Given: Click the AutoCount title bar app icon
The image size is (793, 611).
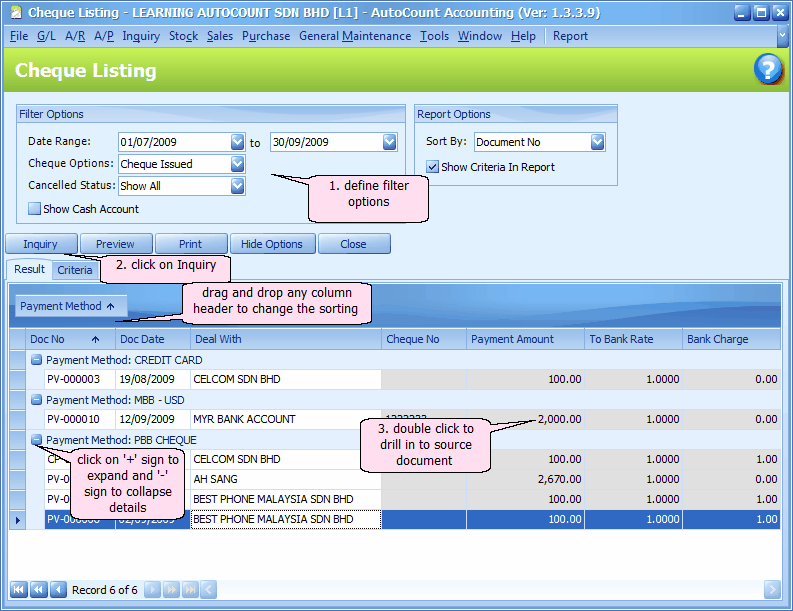Looking at the screenshot, I should (x=15, y=13).
